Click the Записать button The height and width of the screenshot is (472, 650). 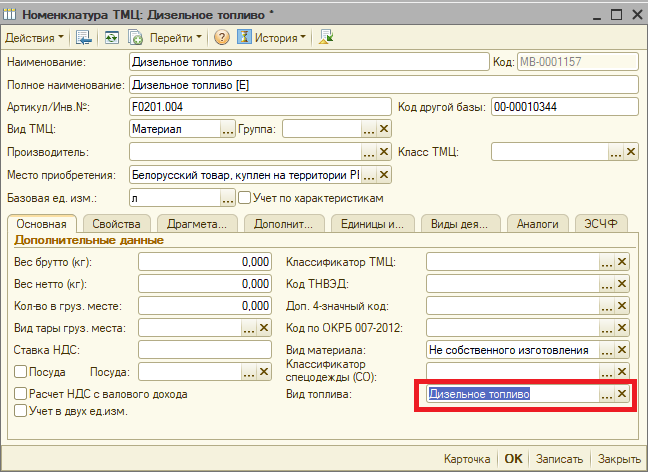coord(559,459)
